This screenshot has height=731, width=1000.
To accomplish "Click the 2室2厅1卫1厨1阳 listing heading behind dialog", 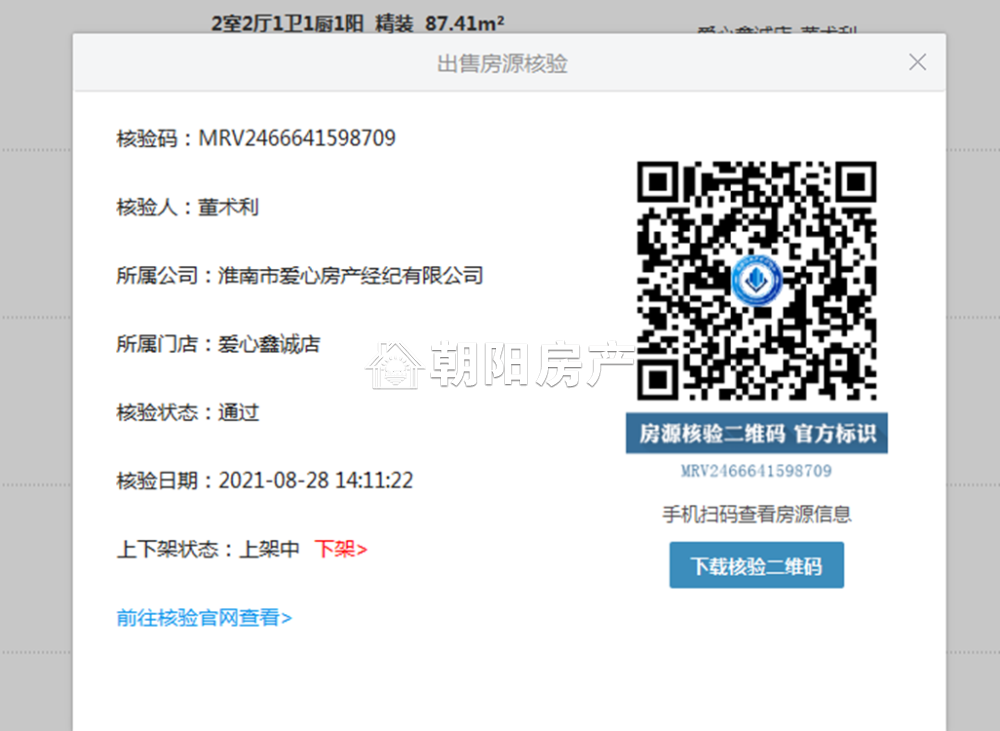I will click(358, 24).
